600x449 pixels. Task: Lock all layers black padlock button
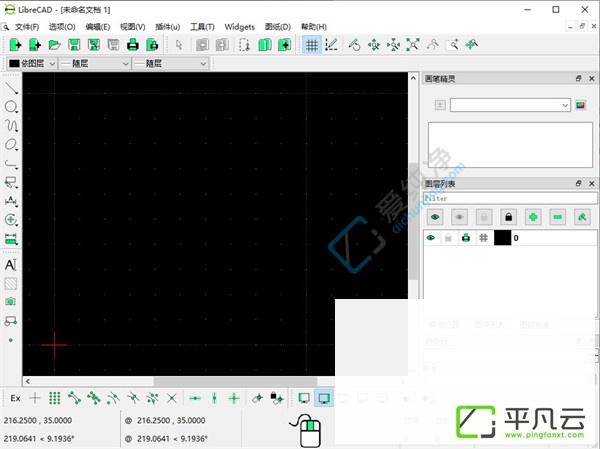pos(509,217)
